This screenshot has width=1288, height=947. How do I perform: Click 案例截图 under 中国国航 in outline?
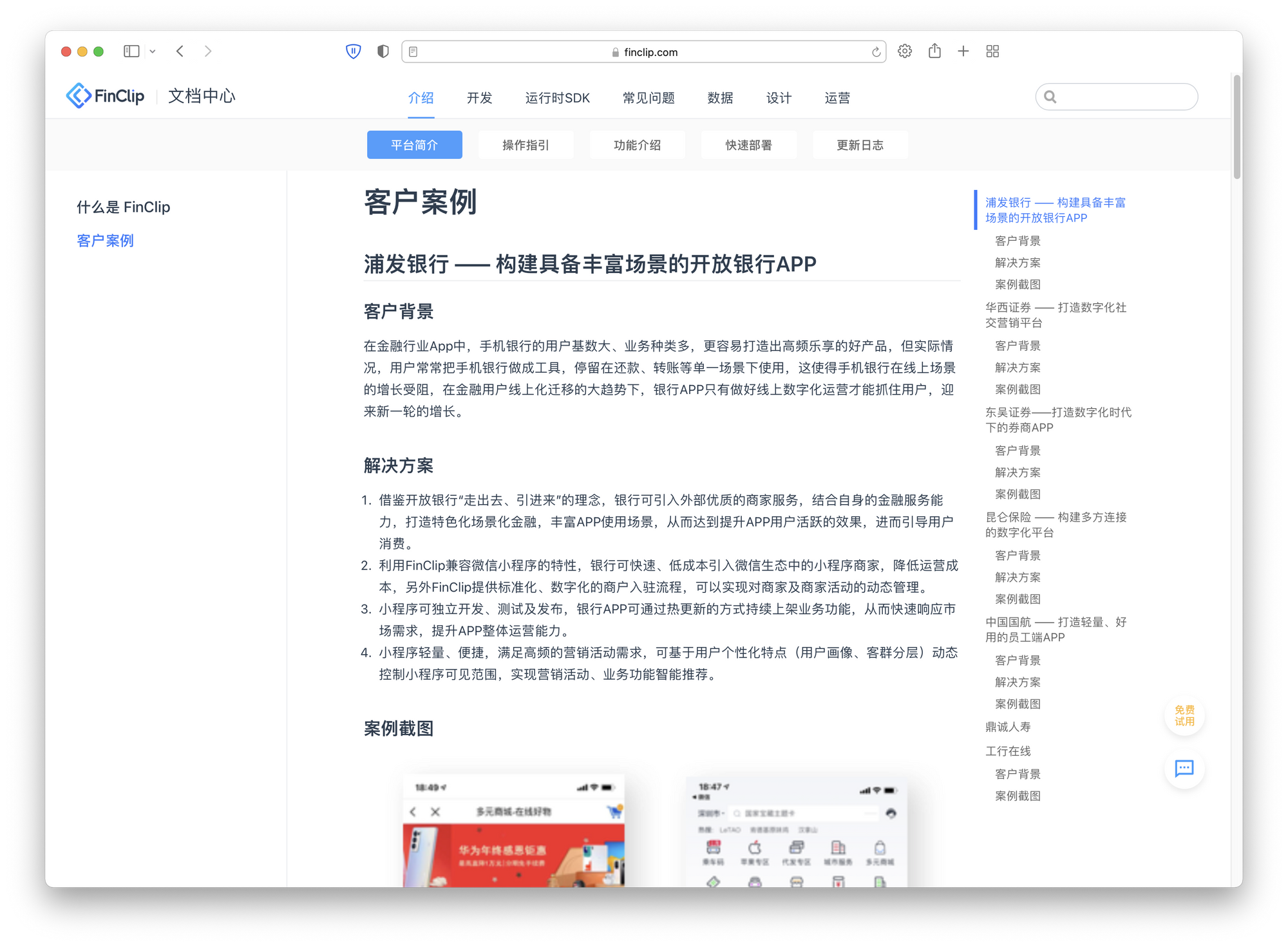(x=1018, y=704)
